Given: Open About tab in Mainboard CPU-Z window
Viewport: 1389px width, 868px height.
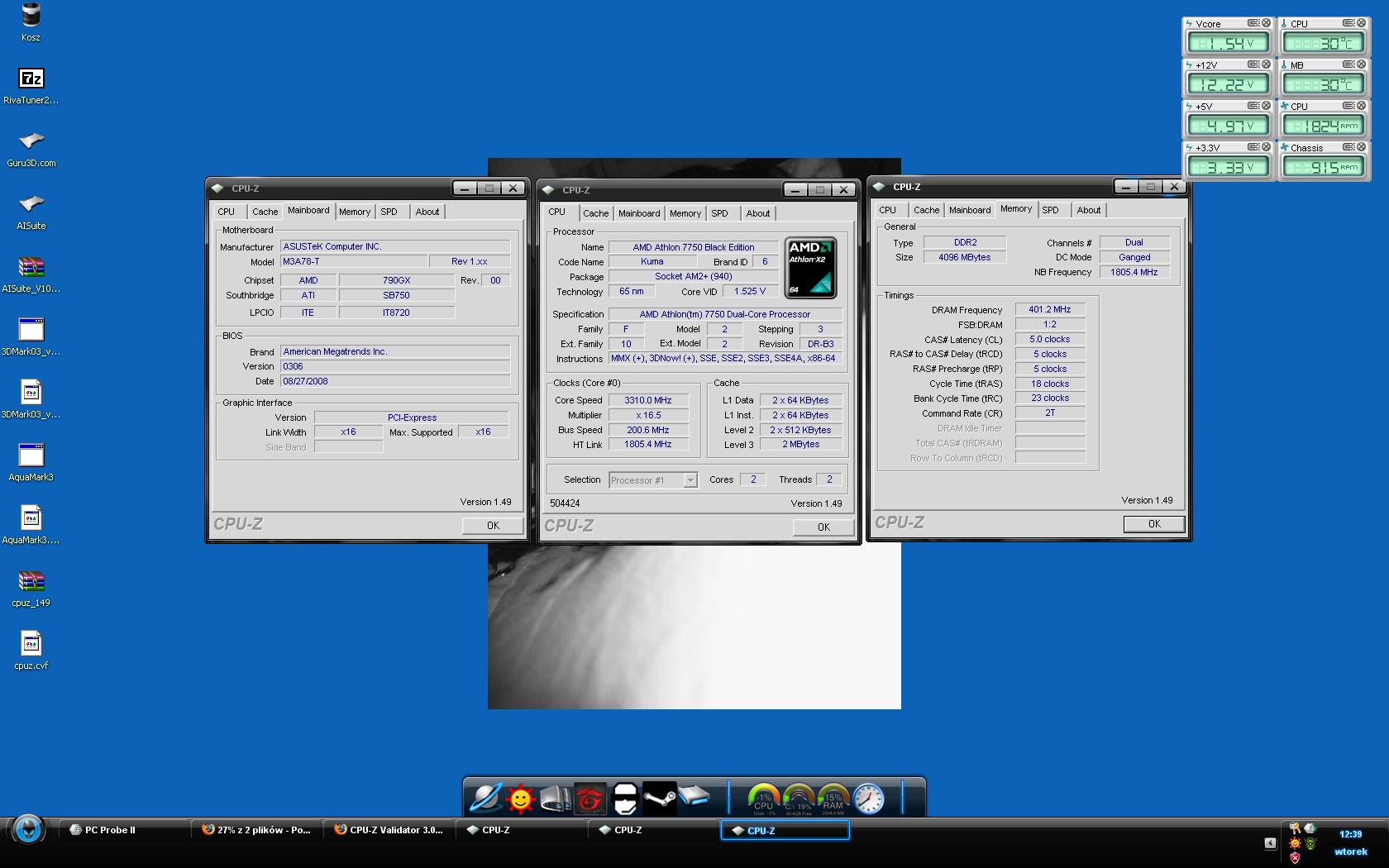Looking at the screenshot, I should [427, 212].
